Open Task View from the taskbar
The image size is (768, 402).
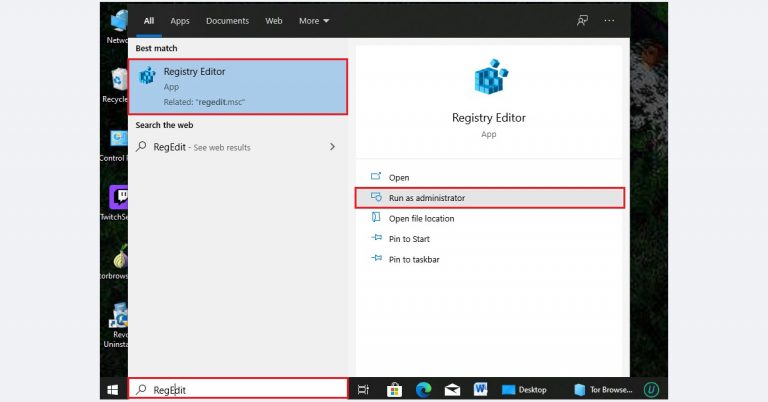[x=364, y=390]
